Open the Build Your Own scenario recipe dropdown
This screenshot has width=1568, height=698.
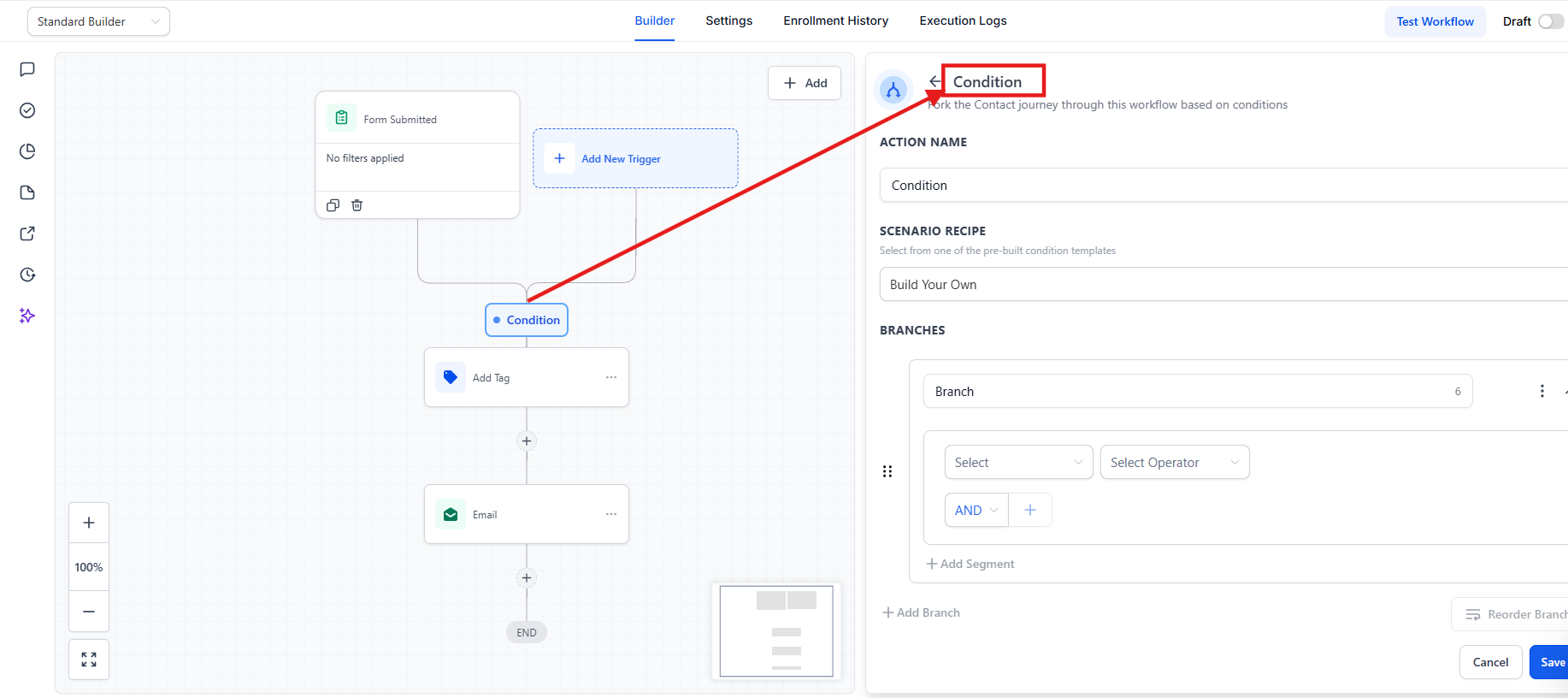pos(1223,285)
